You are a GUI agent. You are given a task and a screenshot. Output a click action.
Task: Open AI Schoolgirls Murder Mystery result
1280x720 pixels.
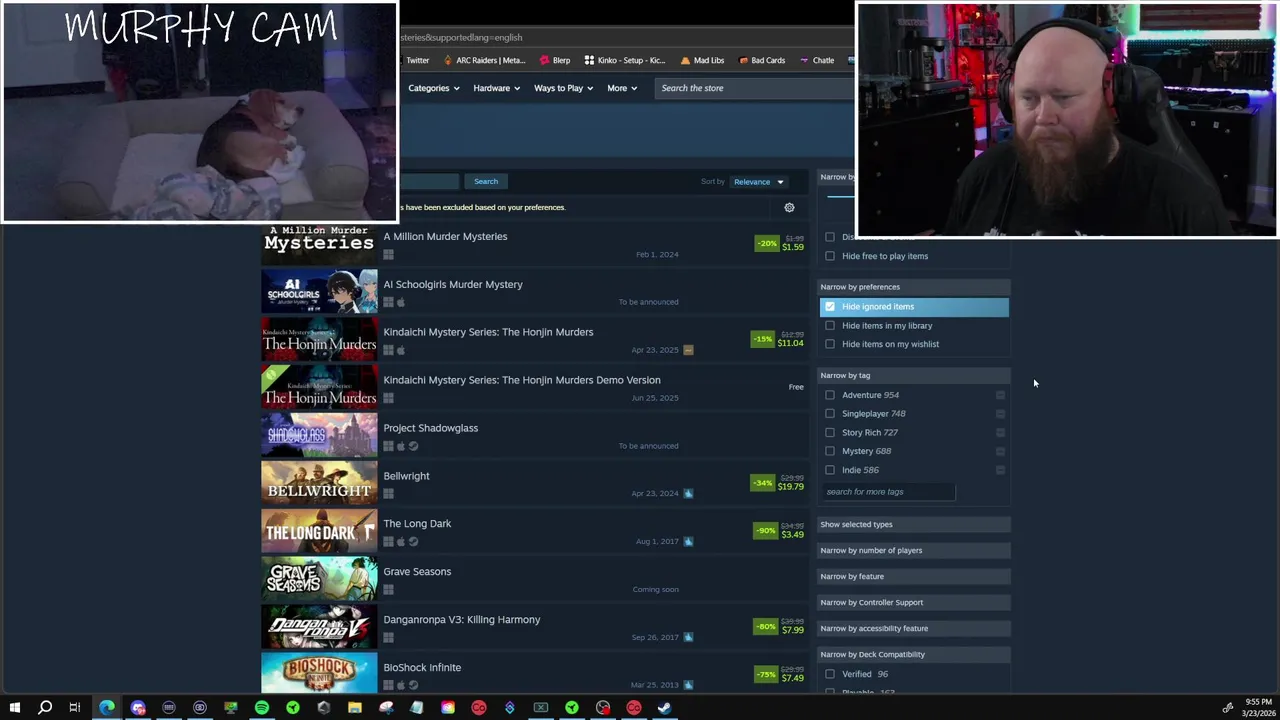pos(532,292)
